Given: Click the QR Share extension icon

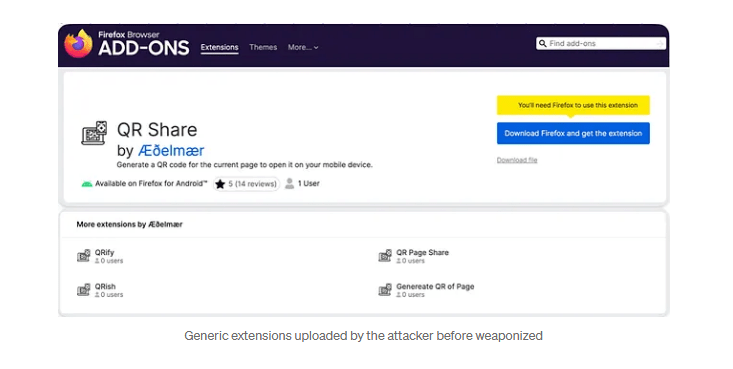Looking at the screenshot, I should pos(94,133).
